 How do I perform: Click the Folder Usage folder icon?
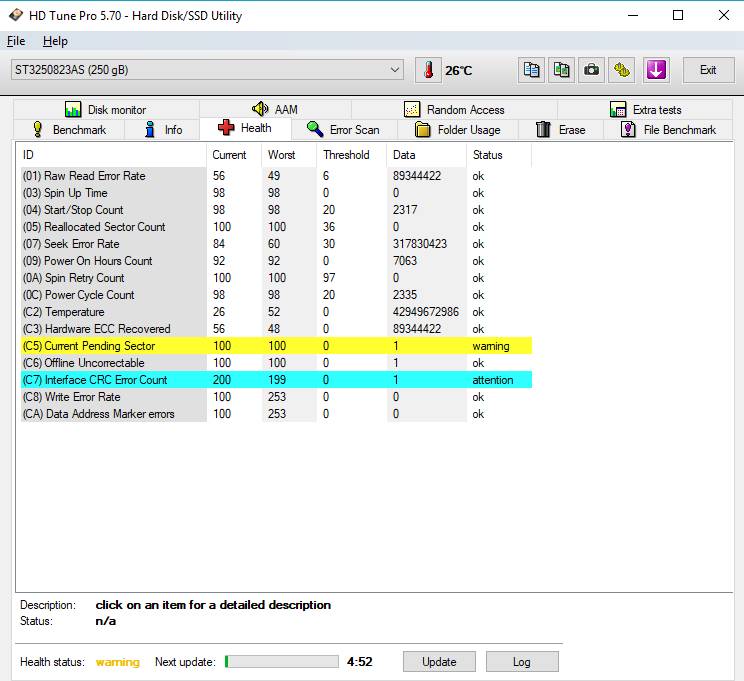422,130
